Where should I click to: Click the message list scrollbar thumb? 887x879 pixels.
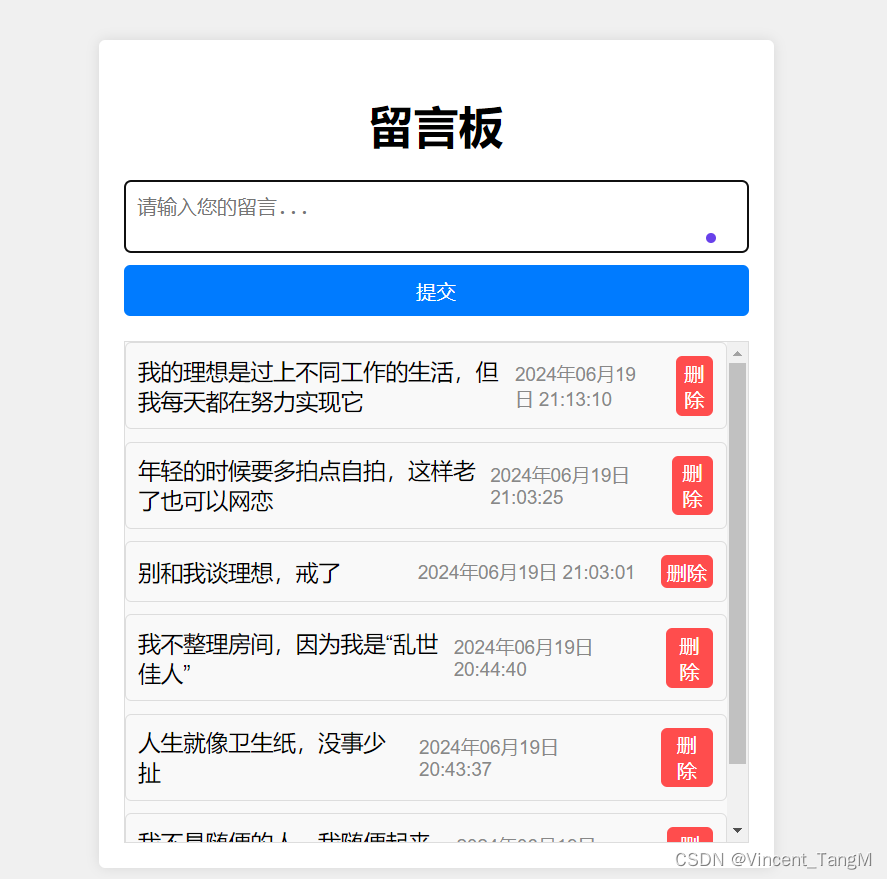(737, 563)
